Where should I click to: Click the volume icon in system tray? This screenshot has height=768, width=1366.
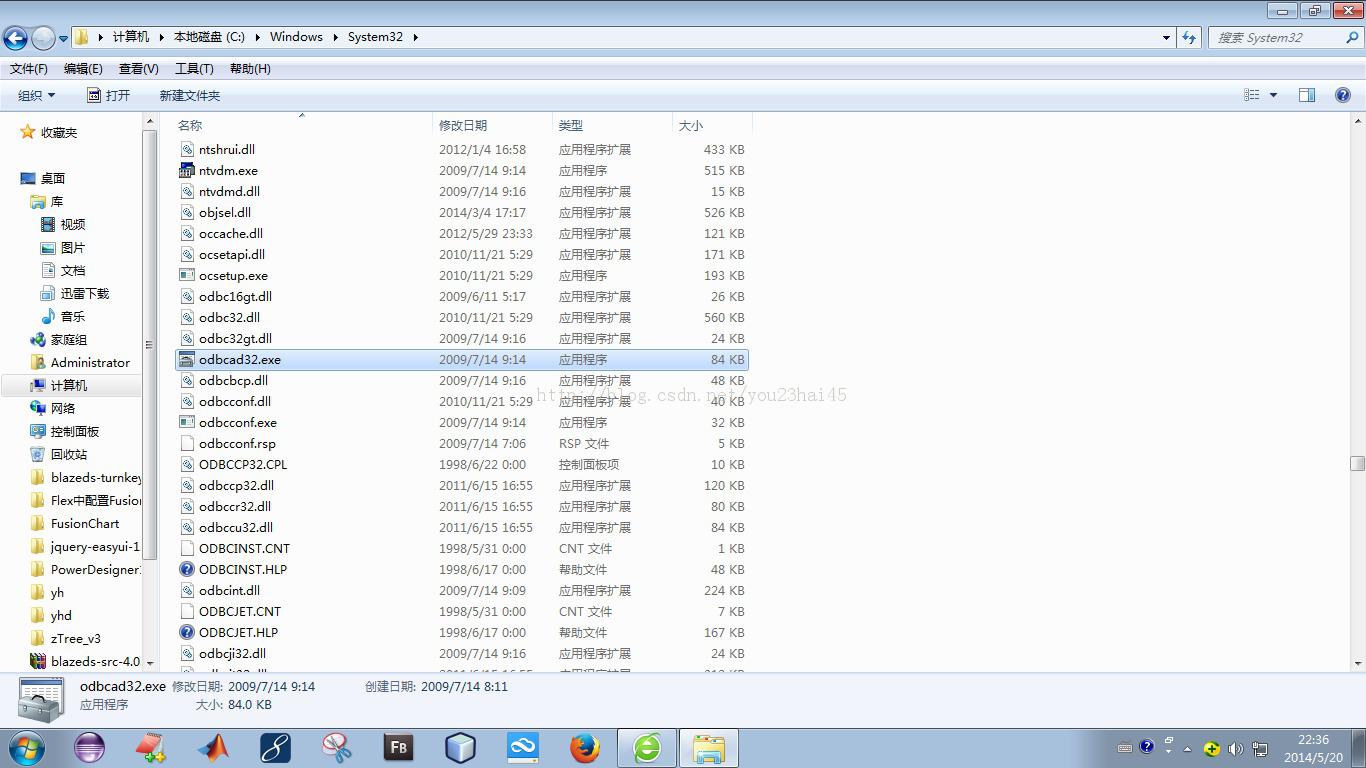(1236, 748)
